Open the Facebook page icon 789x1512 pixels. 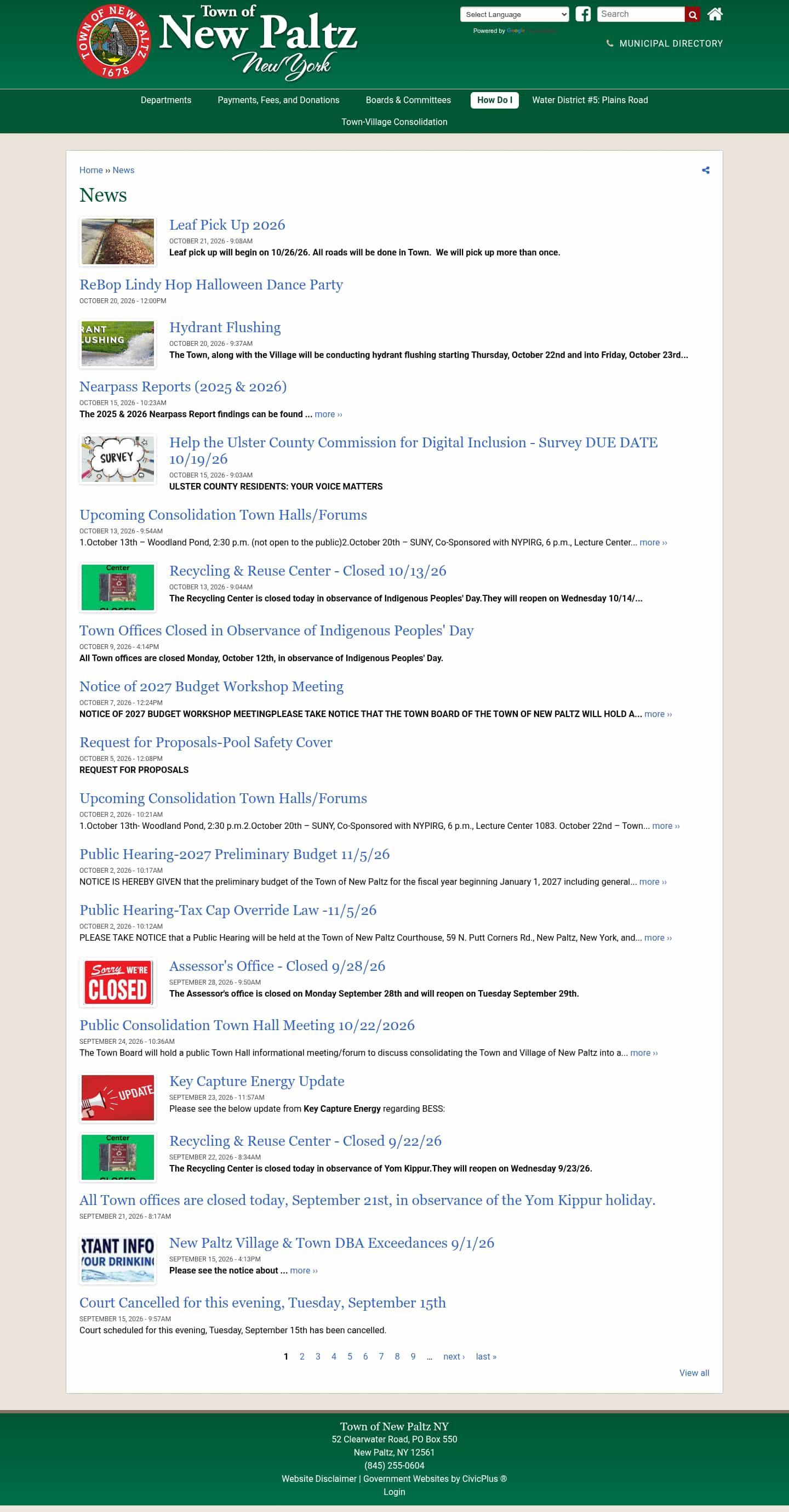tap(582, 14)
